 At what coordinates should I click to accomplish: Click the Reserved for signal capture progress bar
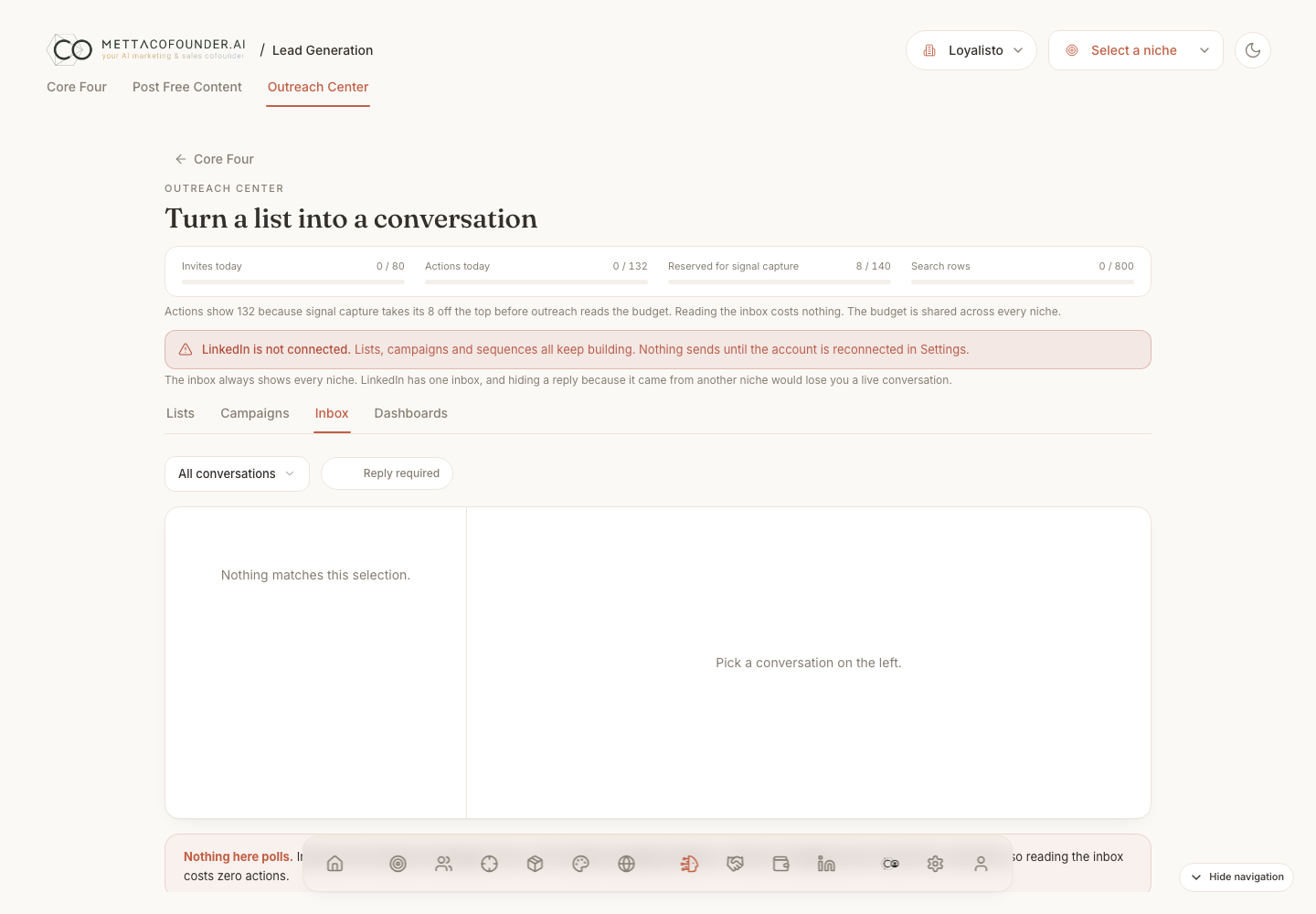click(x=780, y=282)
